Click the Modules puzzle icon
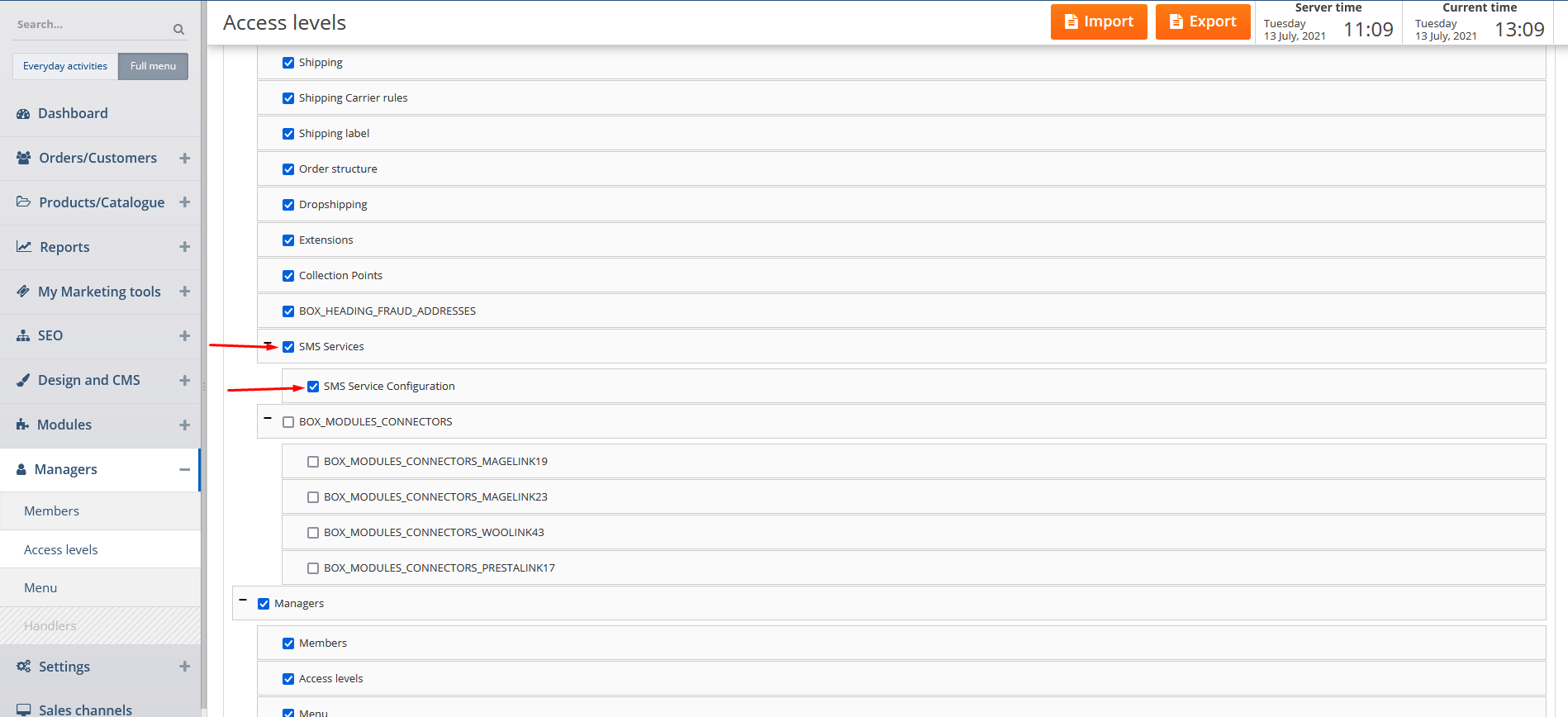This screenshot has width=1568, height=717. 23,425
